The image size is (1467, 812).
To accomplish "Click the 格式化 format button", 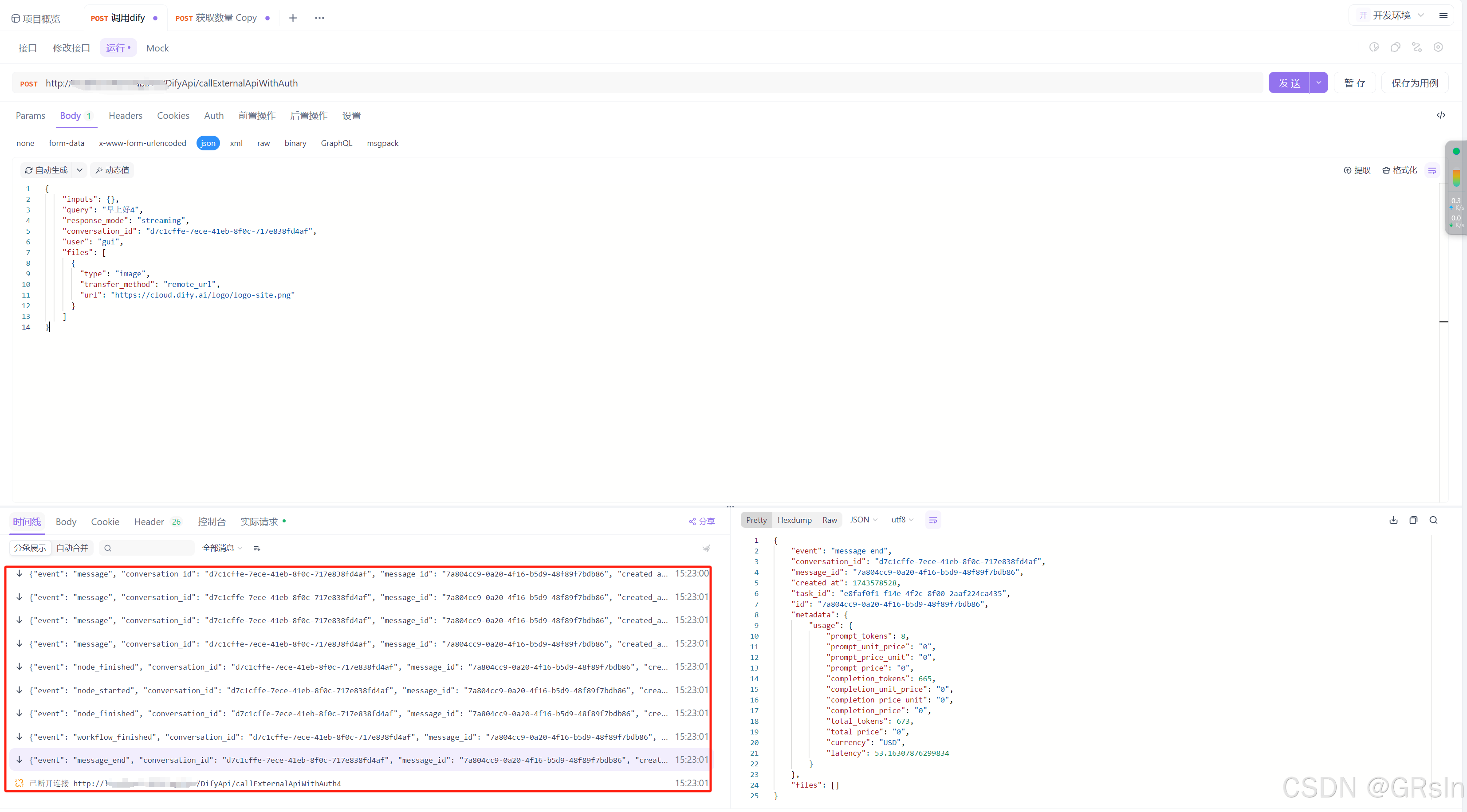I will coord(1400,170).
